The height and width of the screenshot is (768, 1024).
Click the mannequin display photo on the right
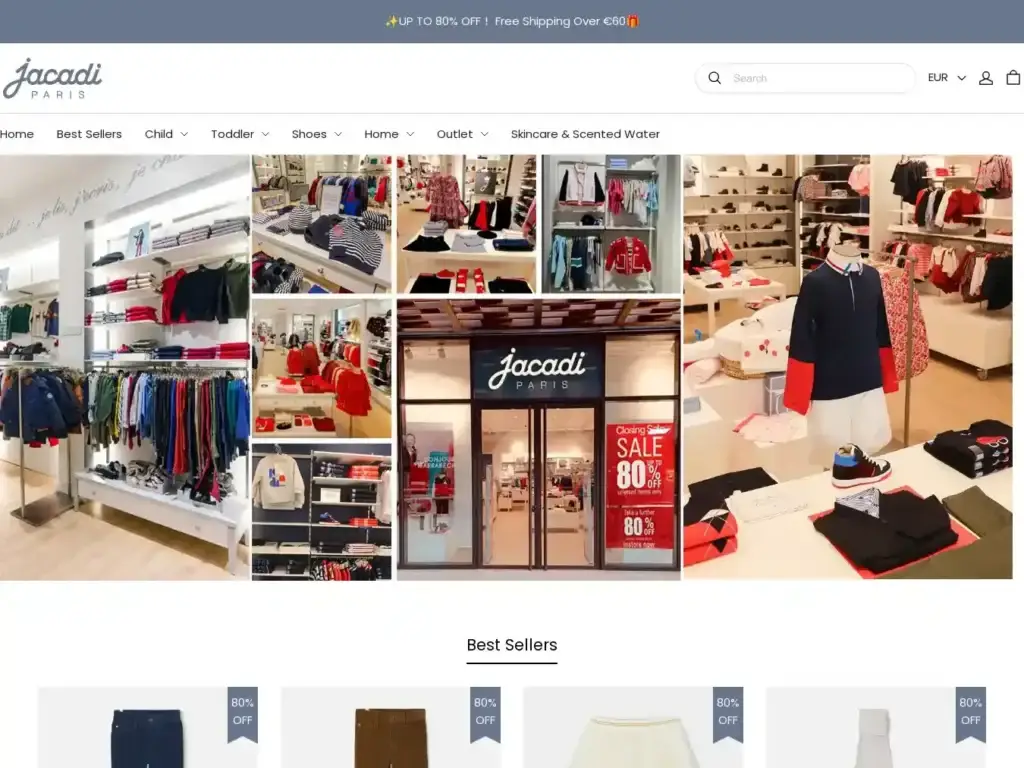pos(848,365)
